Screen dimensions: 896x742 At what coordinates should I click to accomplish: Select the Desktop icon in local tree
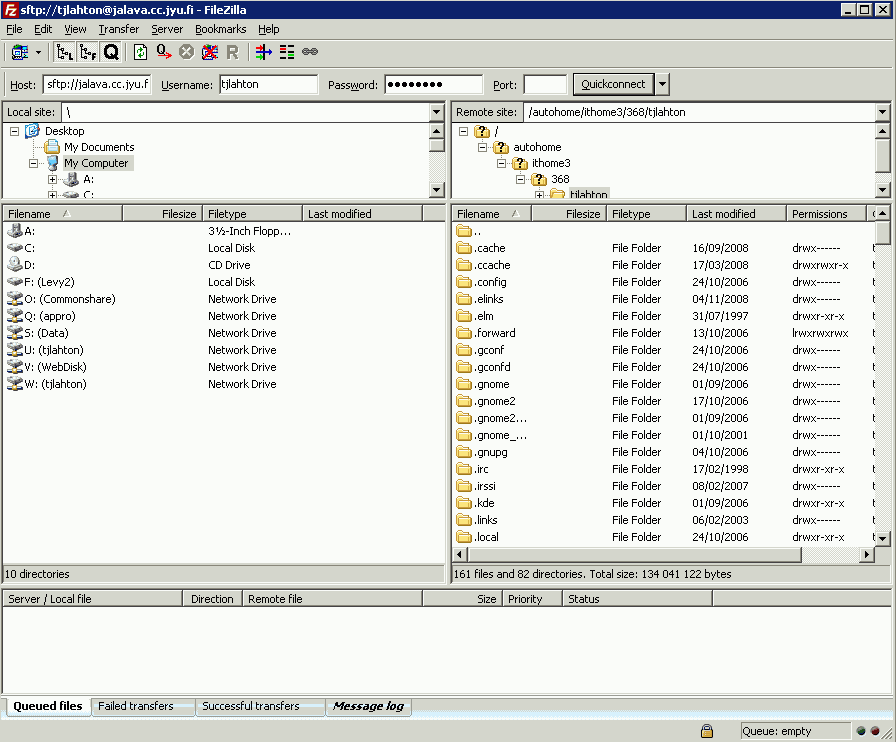pyautogui.click(x=33, y=131)
